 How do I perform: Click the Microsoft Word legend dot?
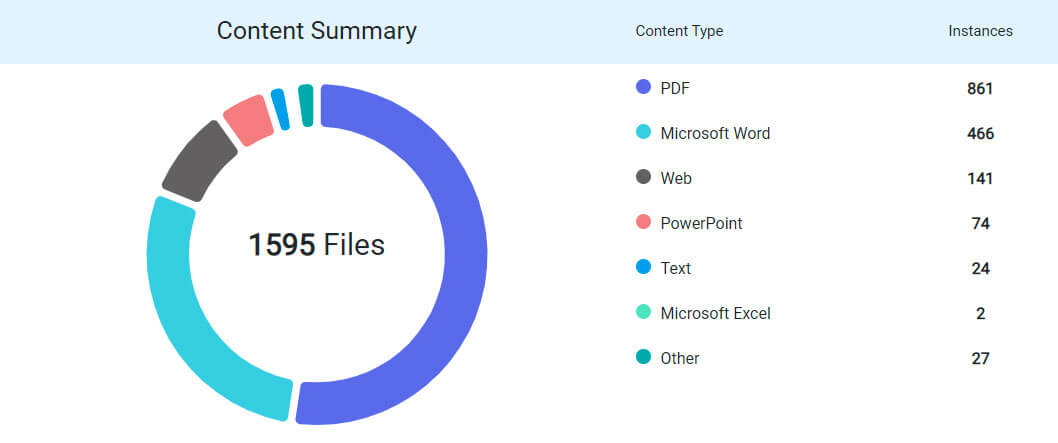(644, 132)
